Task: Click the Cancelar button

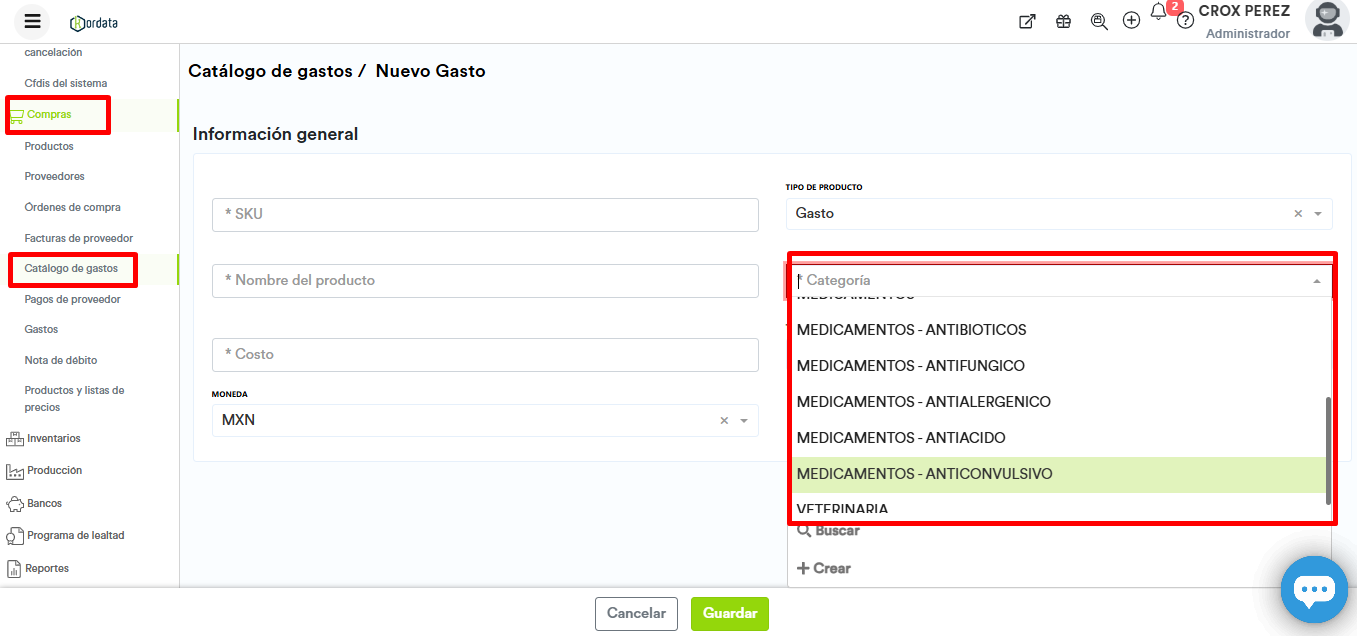Action: tap(636, 613)
